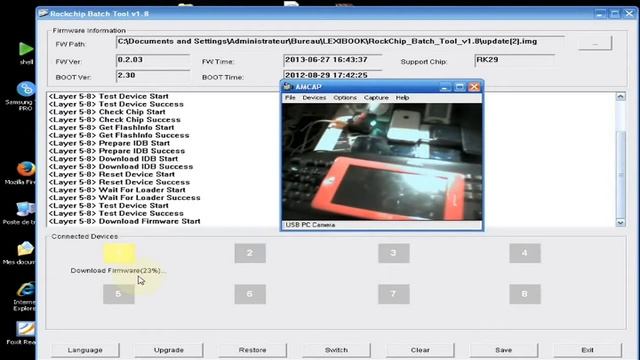Screen dimensions: 640x360
Task: Click the AMCAP window title icon
Action: pyautogui.click(x=288, y=87)
